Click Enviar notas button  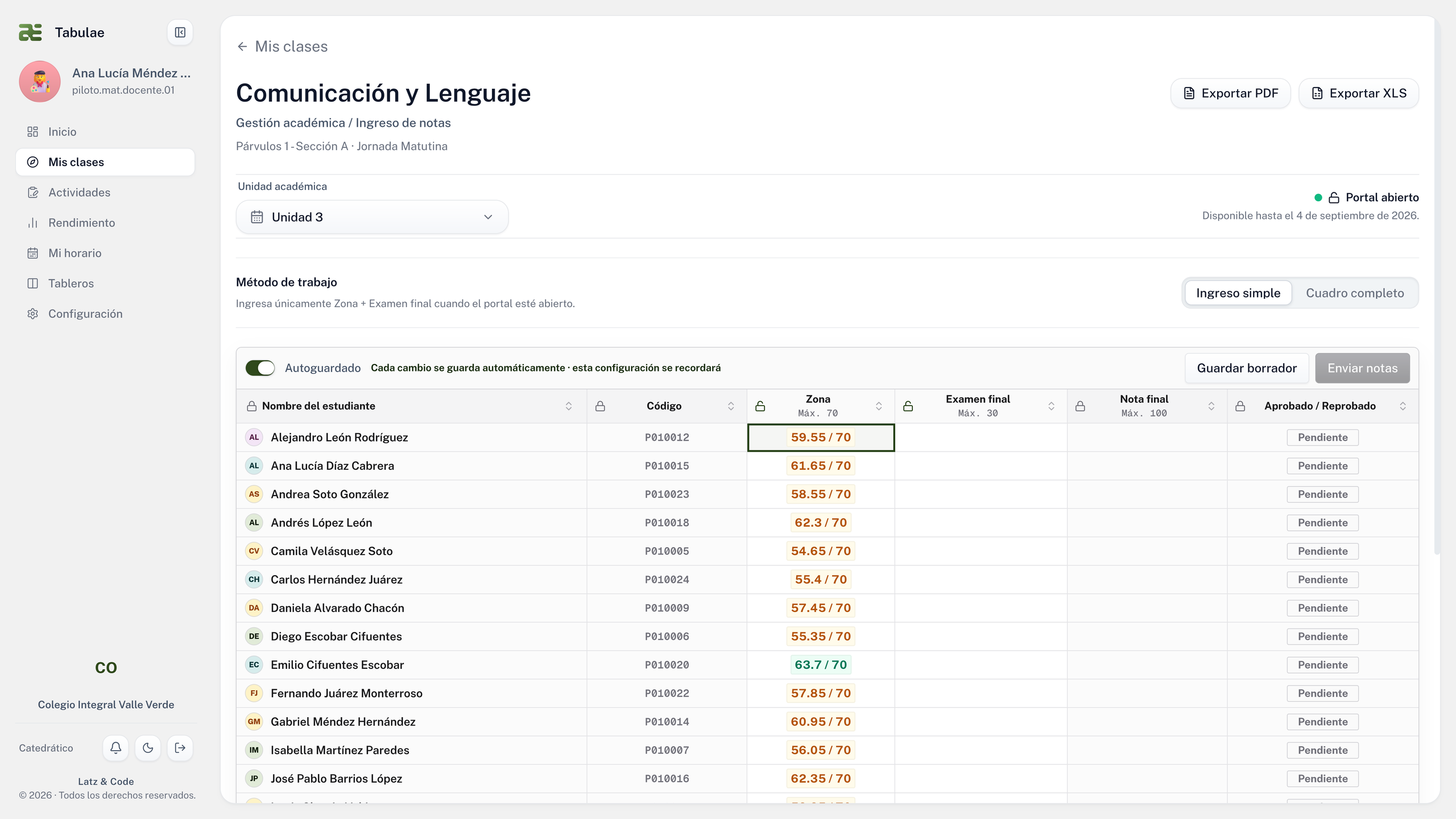point(1362,368)
